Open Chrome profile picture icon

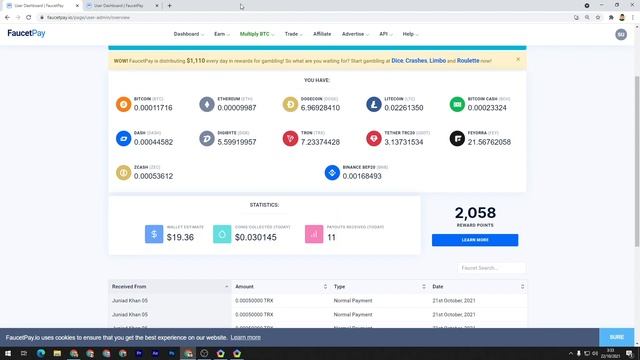[x=622, y=18]
